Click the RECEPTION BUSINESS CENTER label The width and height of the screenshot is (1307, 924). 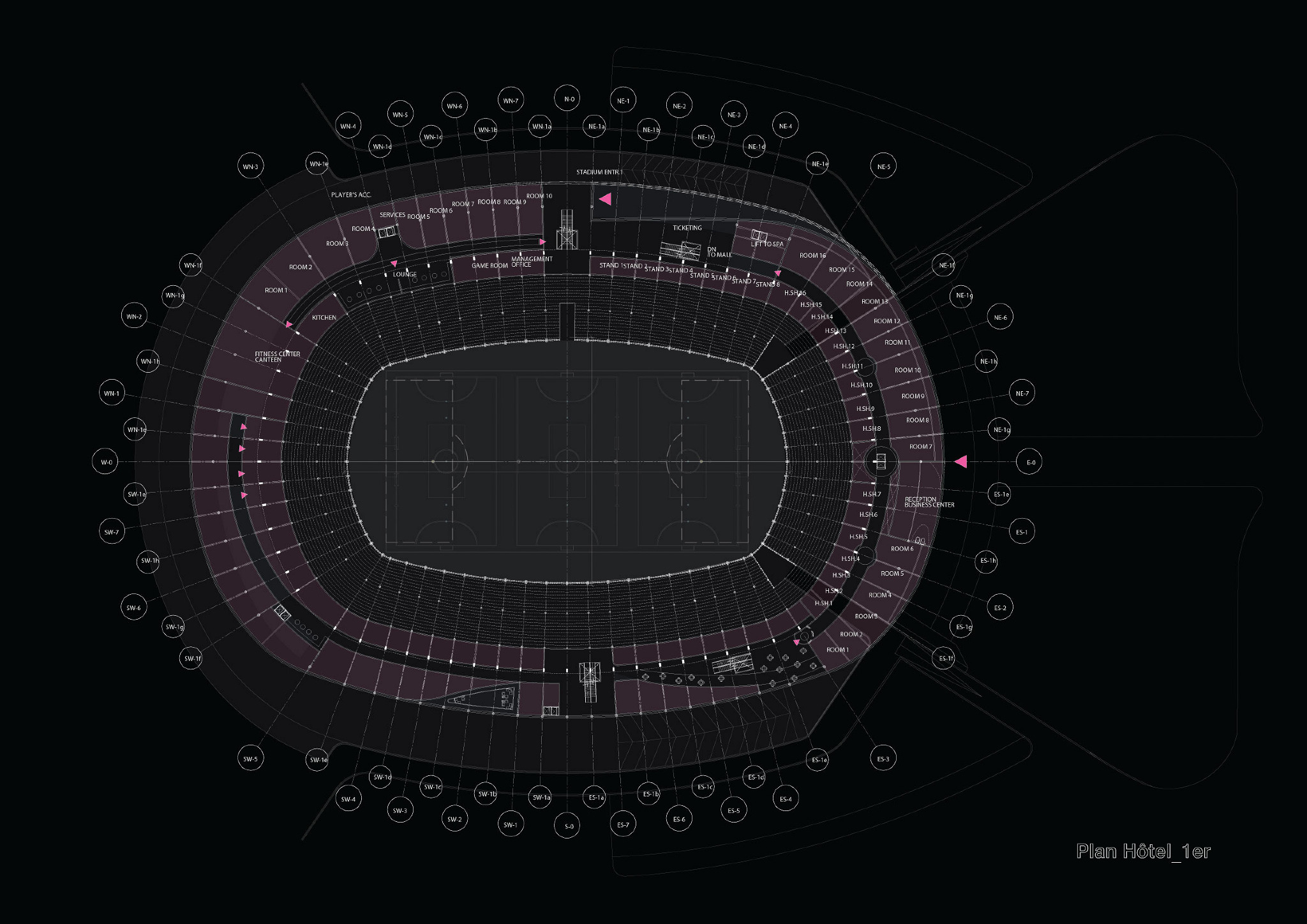(929, 502)
